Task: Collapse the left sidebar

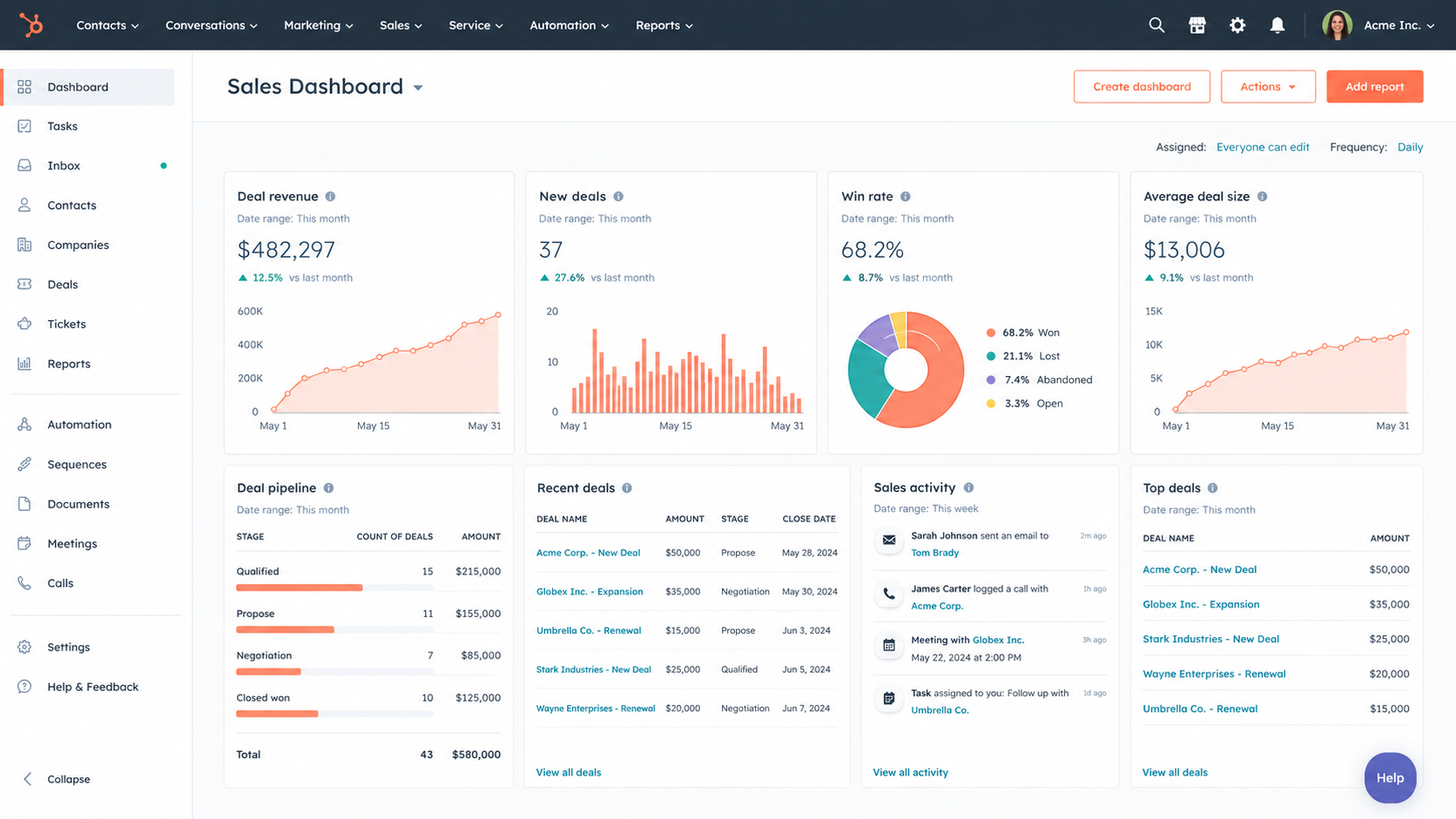Action: pos(56,779)
